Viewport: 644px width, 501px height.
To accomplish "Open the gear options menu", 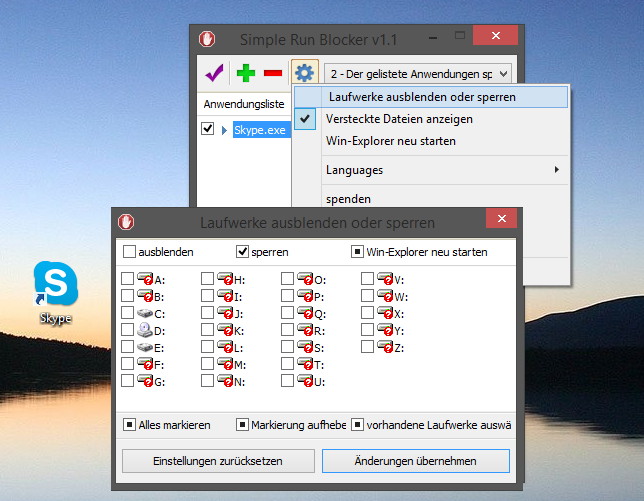I will 305,73.
